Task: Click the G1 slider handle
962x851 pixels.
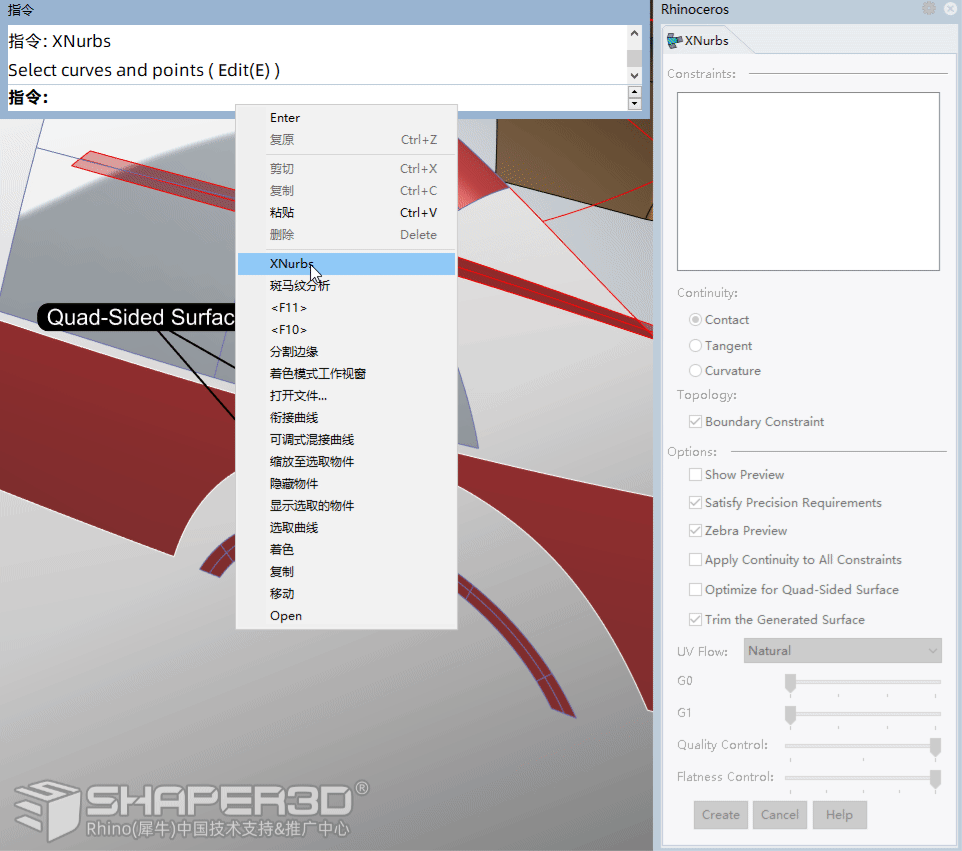Action: tap(790, 715)
